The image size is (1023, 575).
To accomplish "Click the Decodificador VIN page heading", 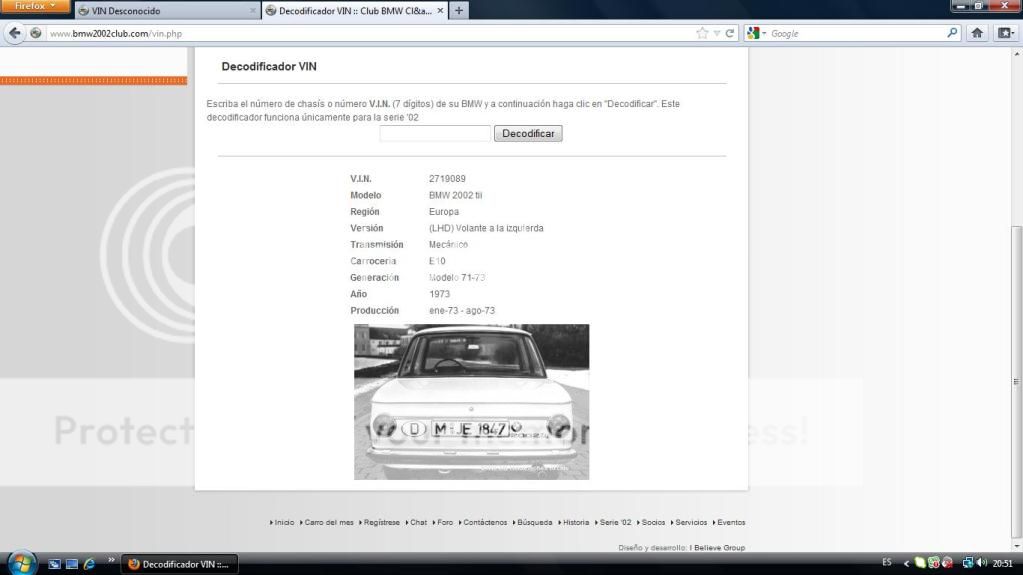I will pyautogui.click(x=269, y=67).
